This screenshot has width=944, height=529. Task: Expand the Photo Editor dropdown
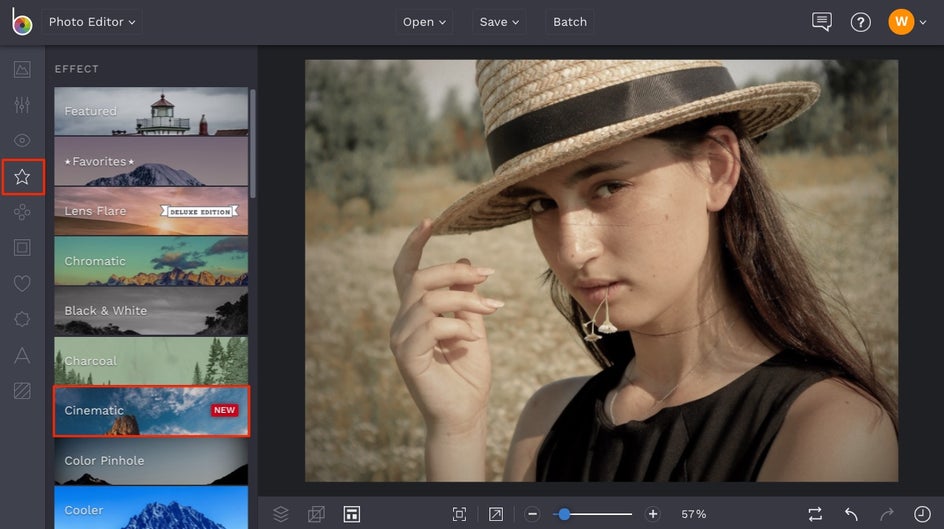pyautogui.click(x=91, y=22)
